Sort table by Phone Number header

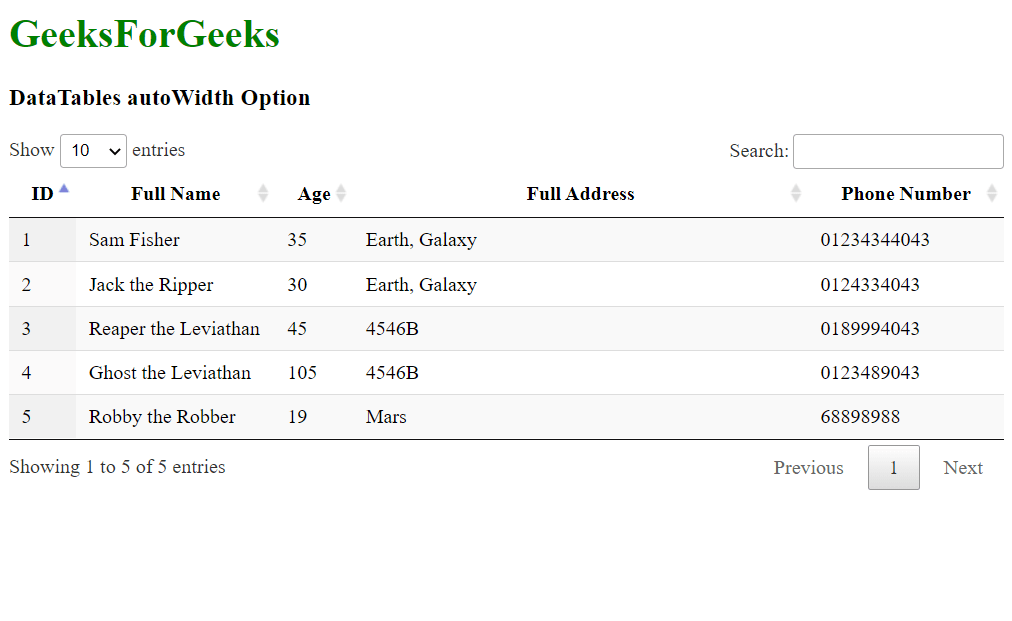(905, 194)
